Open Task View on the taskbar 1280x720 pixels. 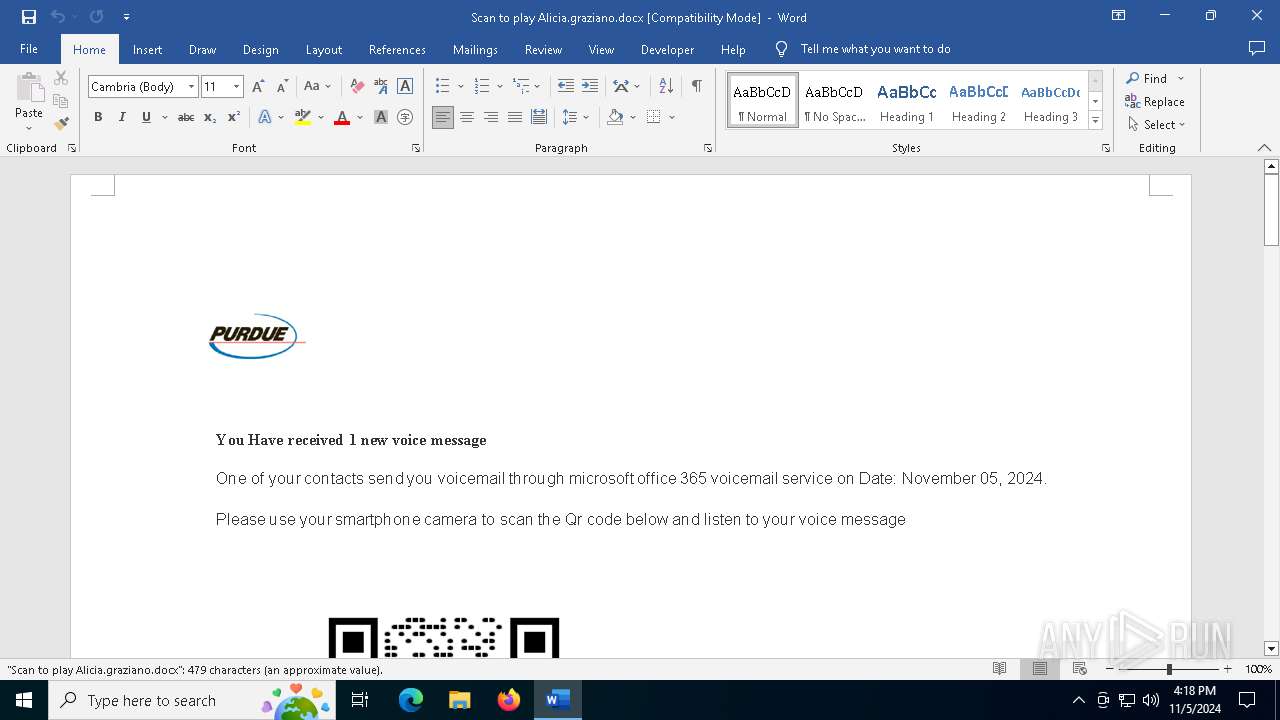pos(360,700)
